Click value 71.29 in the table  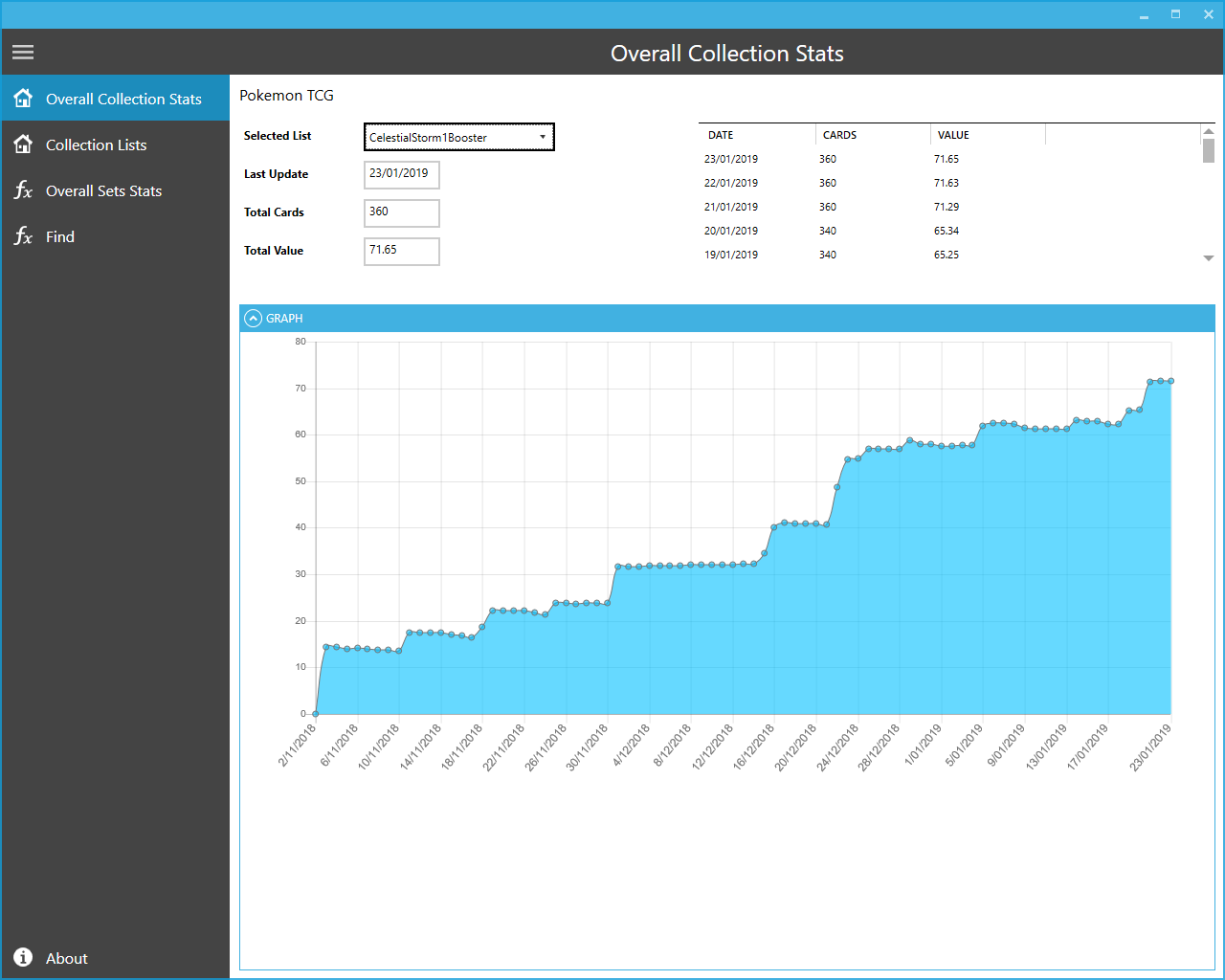click(947, 207)
